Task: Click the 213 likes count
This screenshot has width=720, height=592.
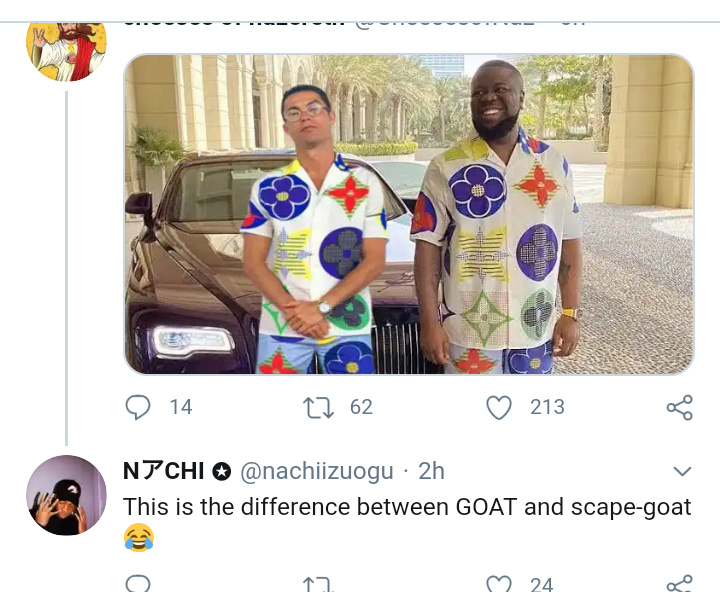Action: [x=547, y=407]
